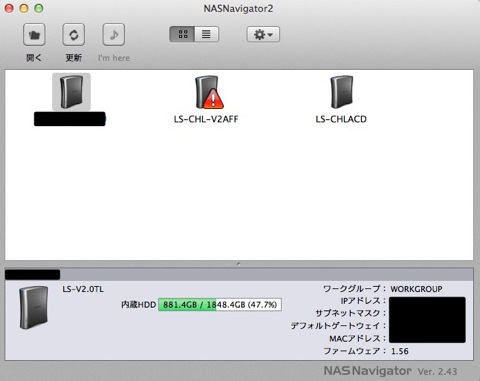Click the WORKGROUP value

[416, 289]
